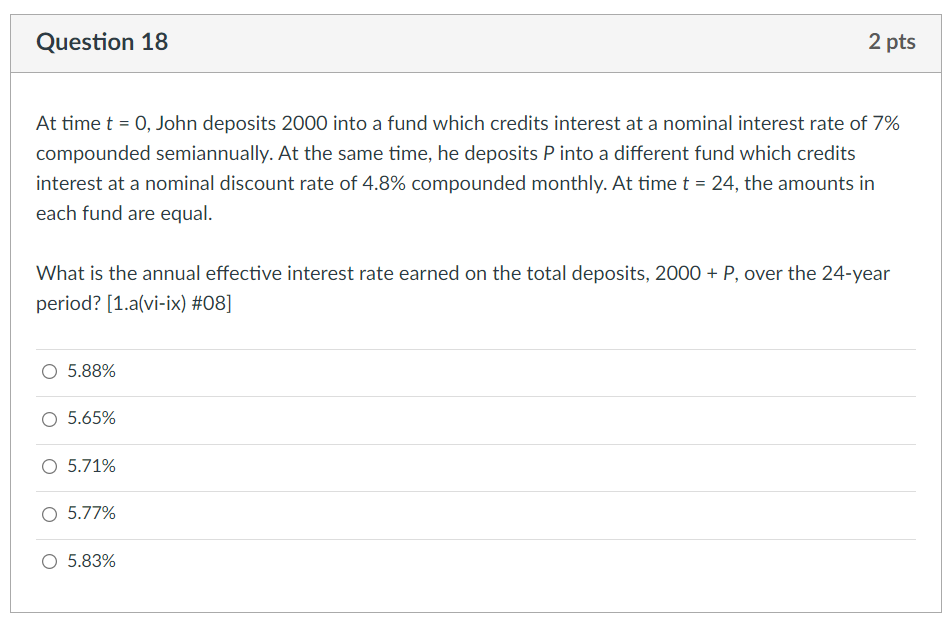This screenshot has width=947, height=618.
Task: Select the 5.88% answer option
Action: click(x=49, y=371)
